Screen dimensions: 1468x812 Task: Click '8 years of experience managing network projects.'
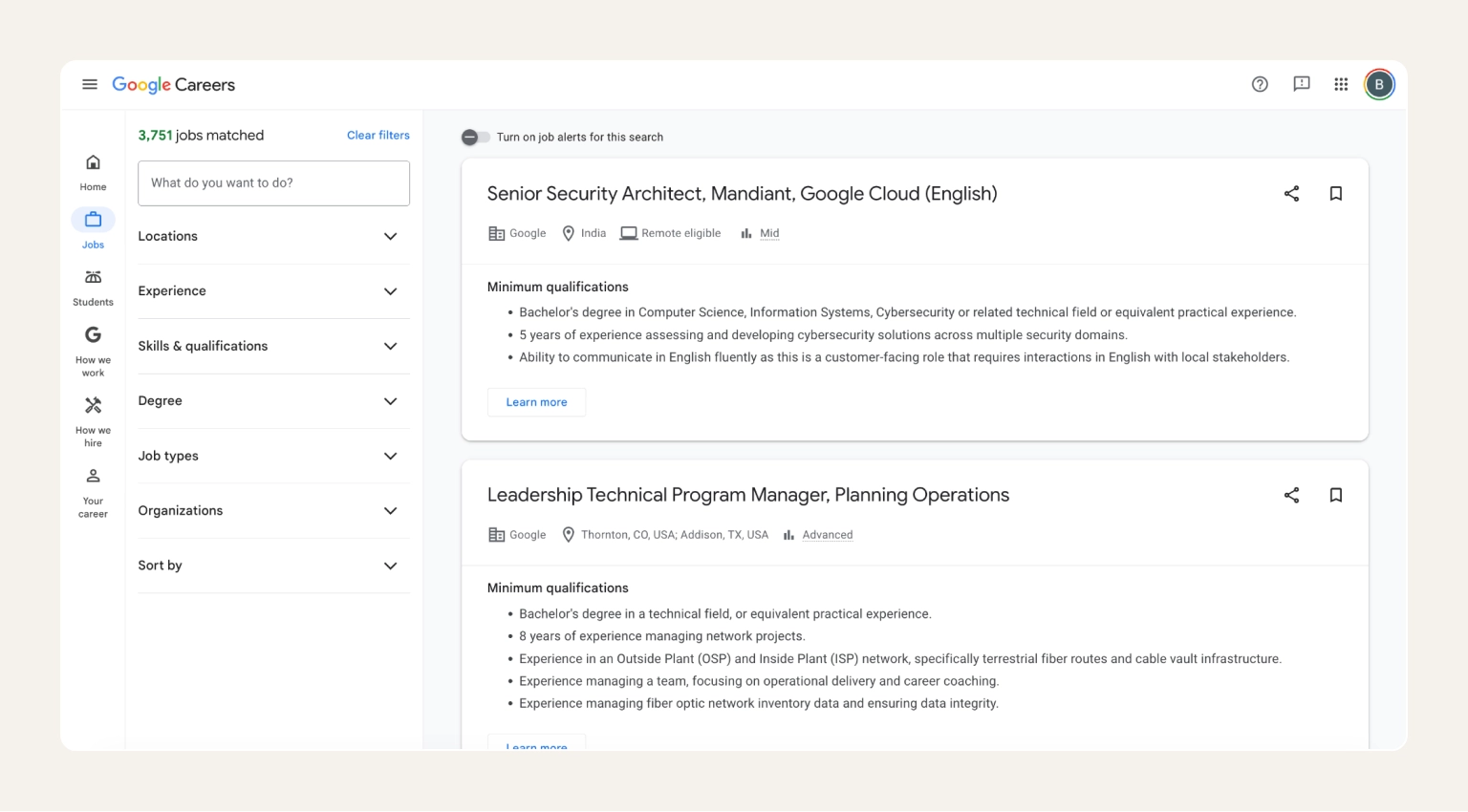(x=661, y=636)
